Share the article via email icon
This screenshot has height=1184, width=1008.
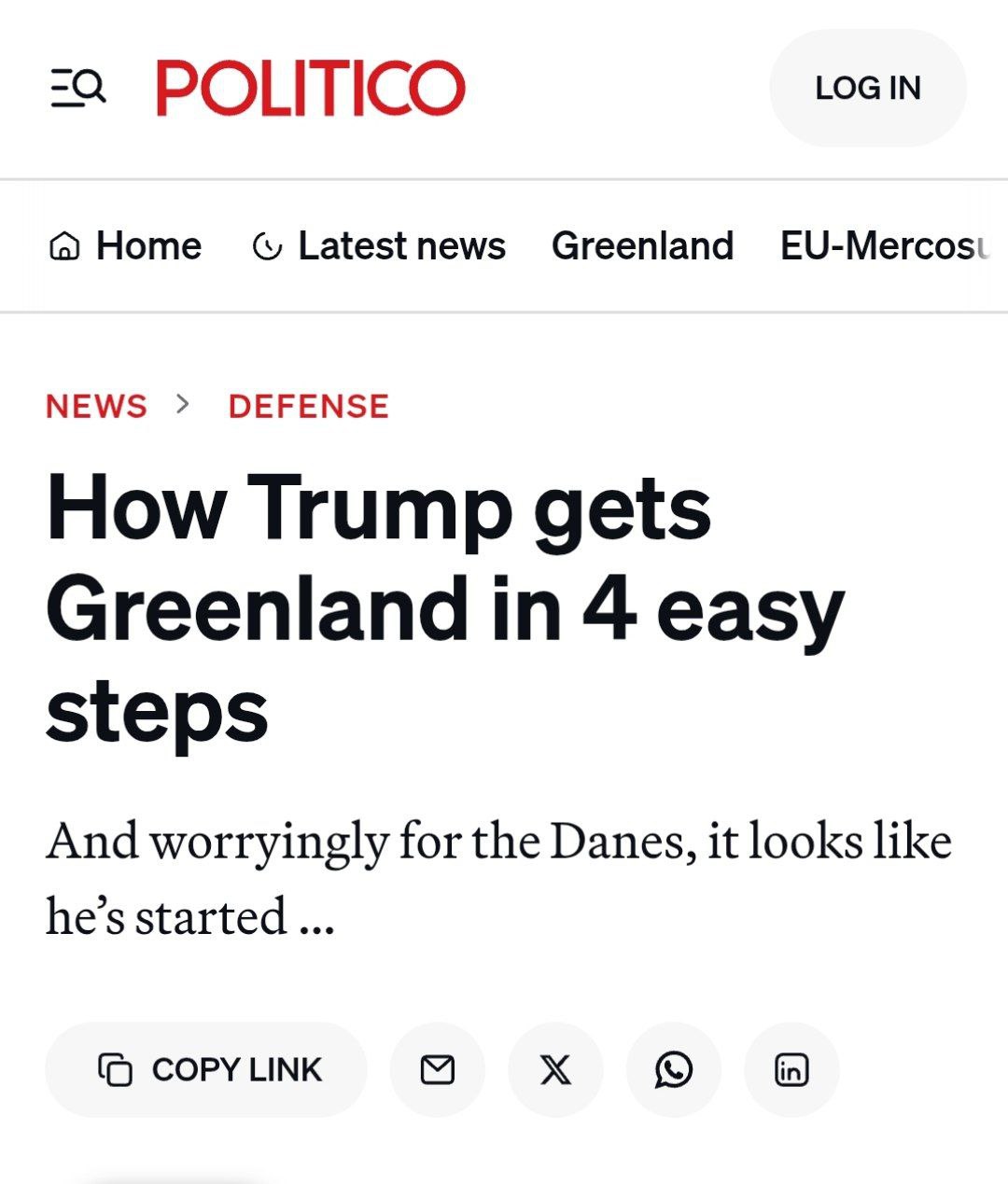point(437,1069)
